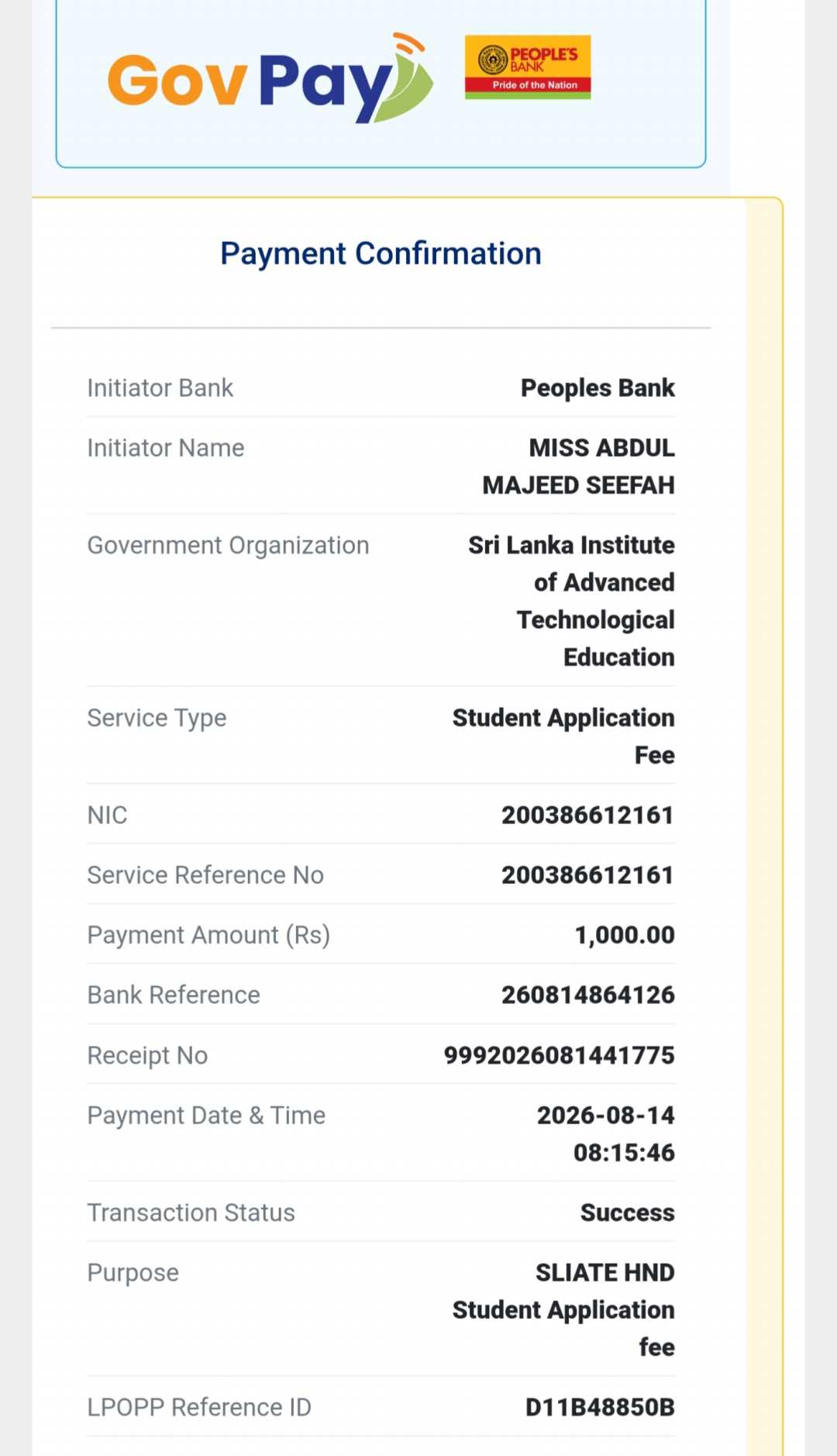Tap the Success transaction status
The height and width of the screenshot is (1456, 837).
628,1213
